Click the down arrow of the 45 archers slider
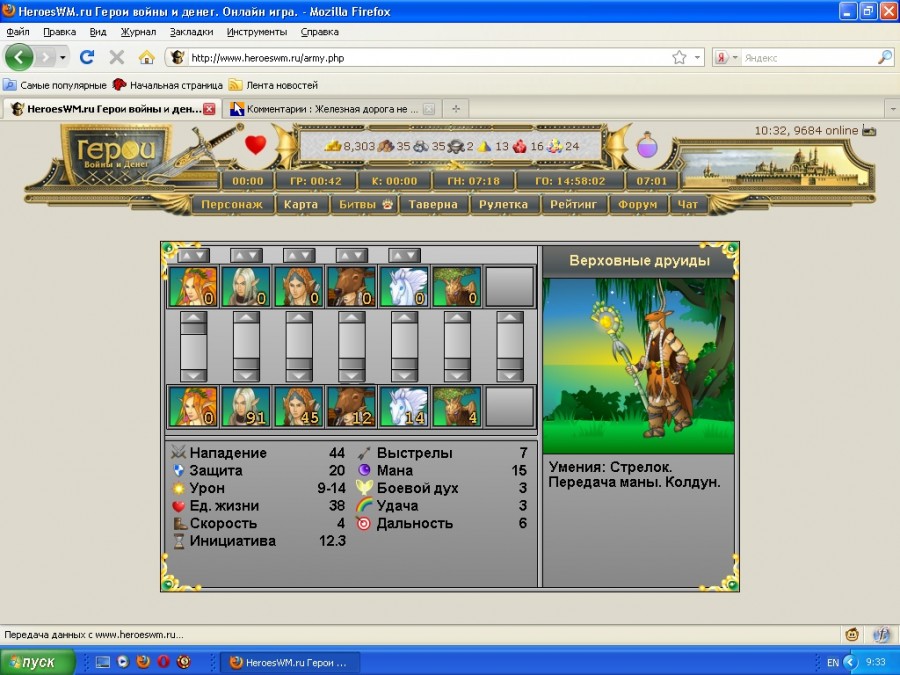This screenshot has height=675, width=900. click(x=299, y=375)
